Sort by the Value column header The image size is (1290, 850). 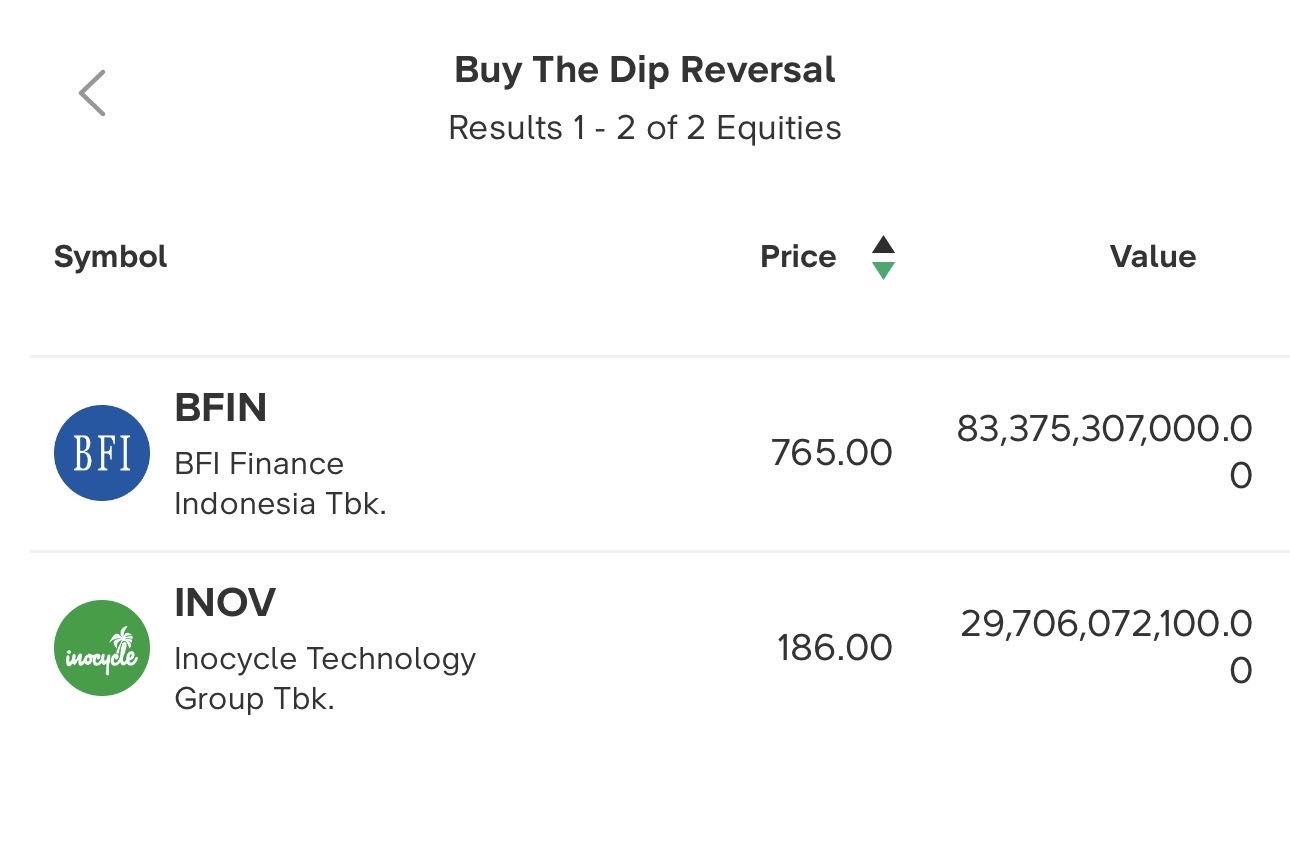point(1152,257)
